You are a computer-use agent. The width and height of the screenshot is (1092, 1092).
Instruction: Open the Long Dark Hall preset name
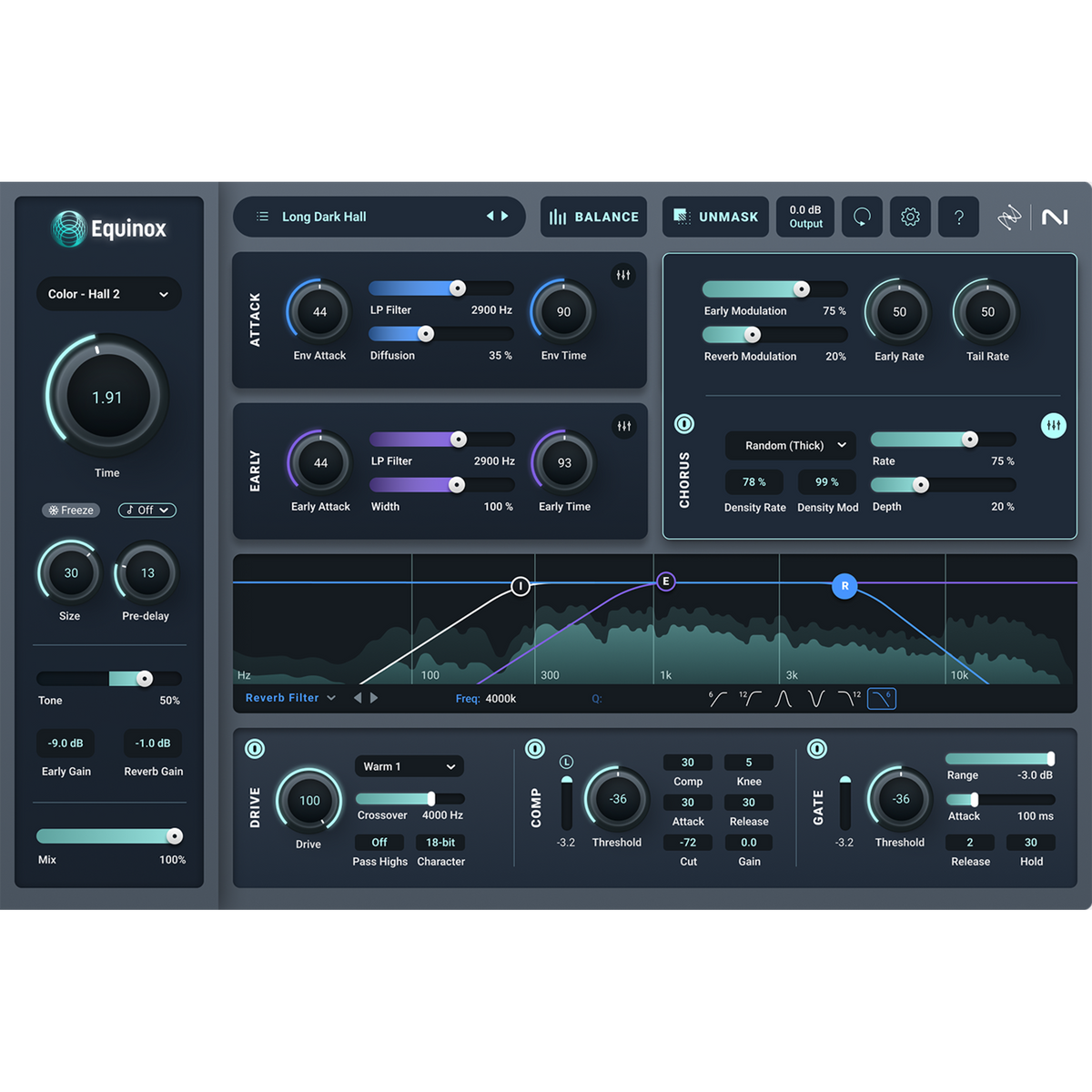pyautogui.click(x=324, y=217)
